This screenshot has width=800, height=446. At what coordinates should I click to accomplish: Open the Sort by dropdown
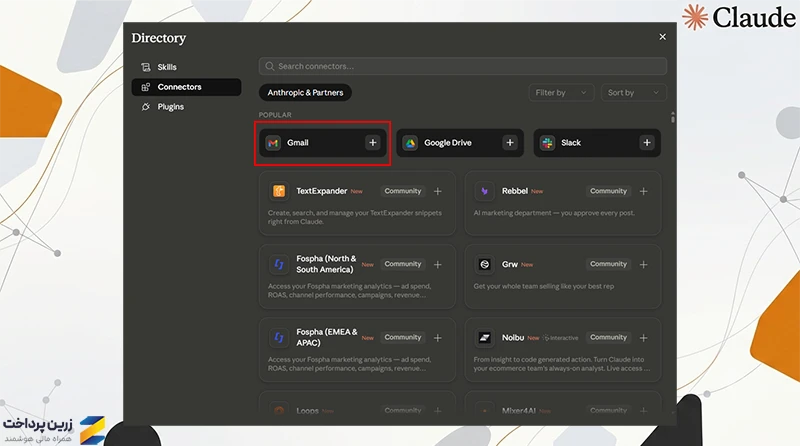coord(633,92)
